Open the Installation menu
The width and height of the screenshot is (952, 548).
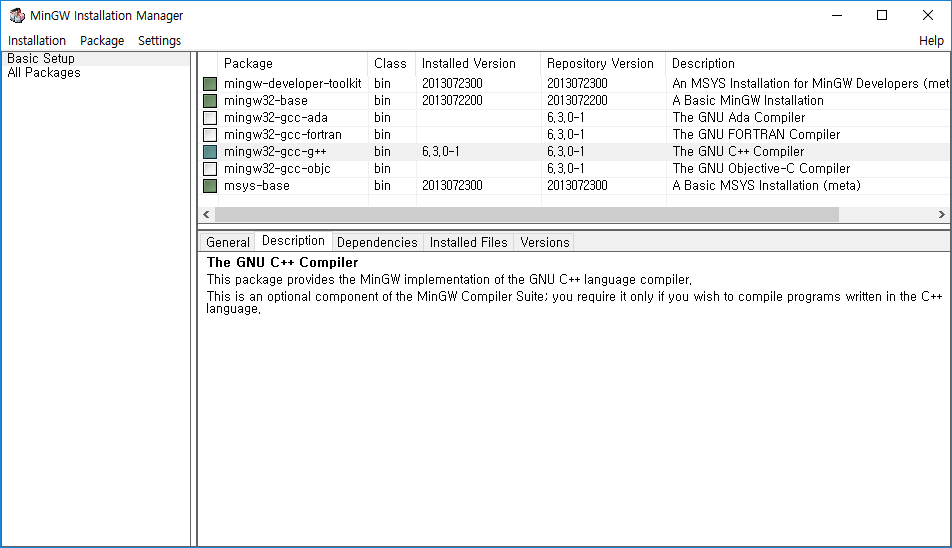click(x=36, y=41)
